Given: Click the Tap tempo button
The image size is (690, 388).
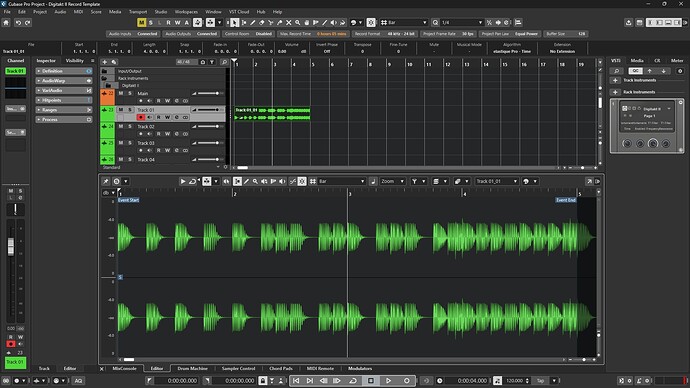Looking at the screenshot, I should tap(540, 381).
